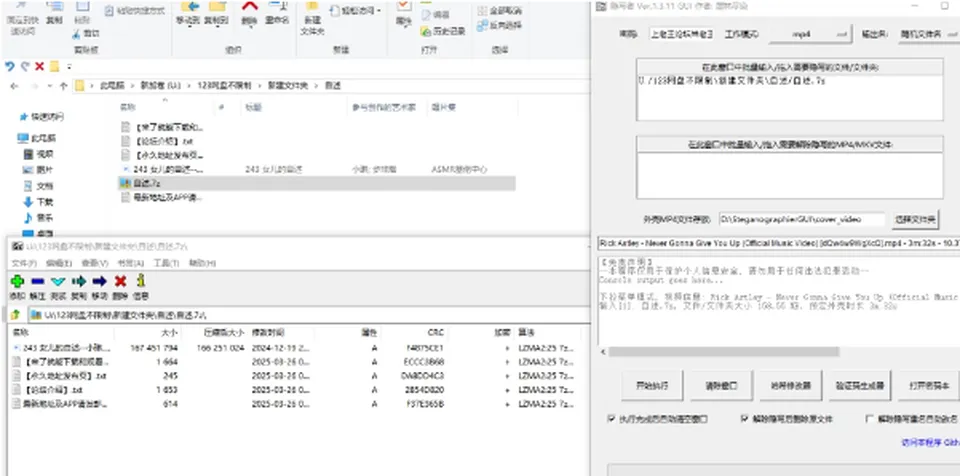
Task: Click the Copy arrow icon in 7-Zip
Action: click(78, 281)
